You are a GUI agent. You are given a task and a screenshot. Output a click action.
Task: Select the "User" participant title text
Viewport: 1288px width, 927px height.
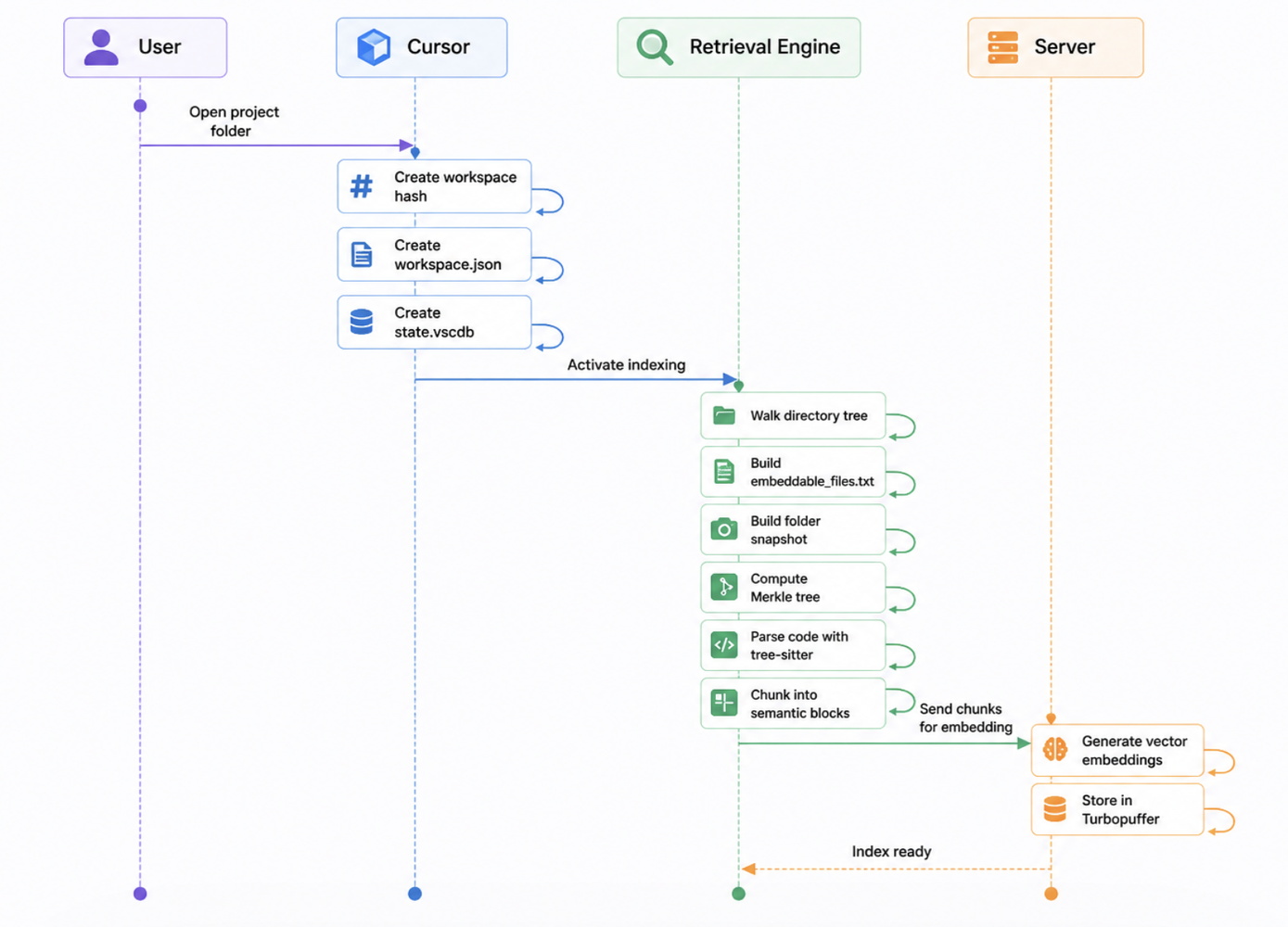tap(159, 47)
